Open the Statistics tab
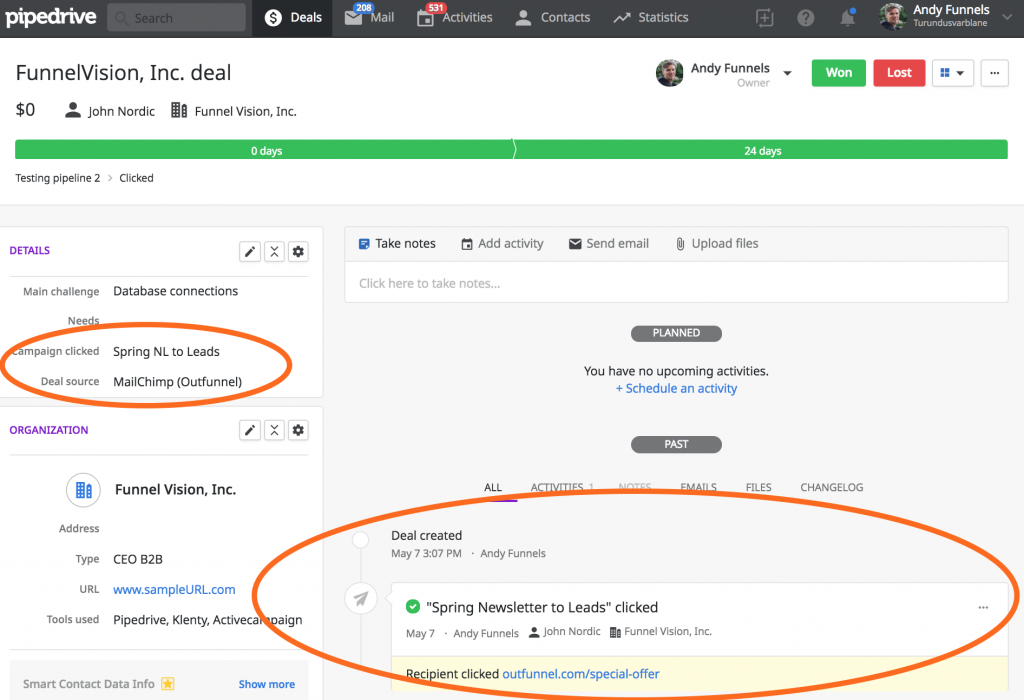Viewport: 1024px width, 700px height. pyautogui.click(x=650, y=18)
